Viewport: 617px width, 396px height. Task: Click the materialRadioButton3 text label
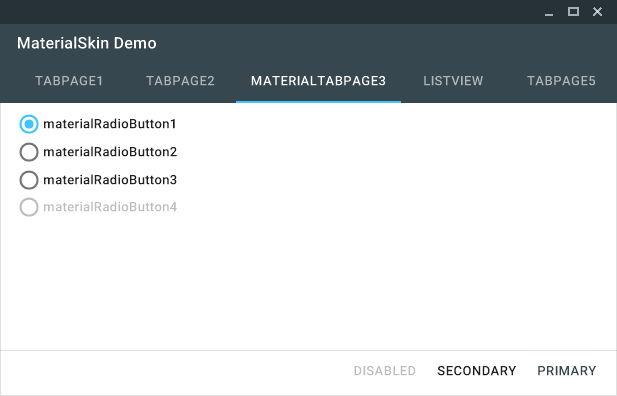pos(110,180)
